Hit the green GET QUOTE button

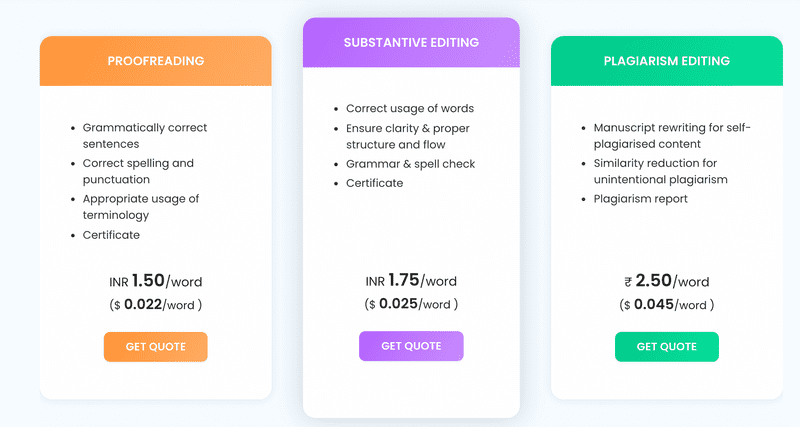[x=666, y=346]
